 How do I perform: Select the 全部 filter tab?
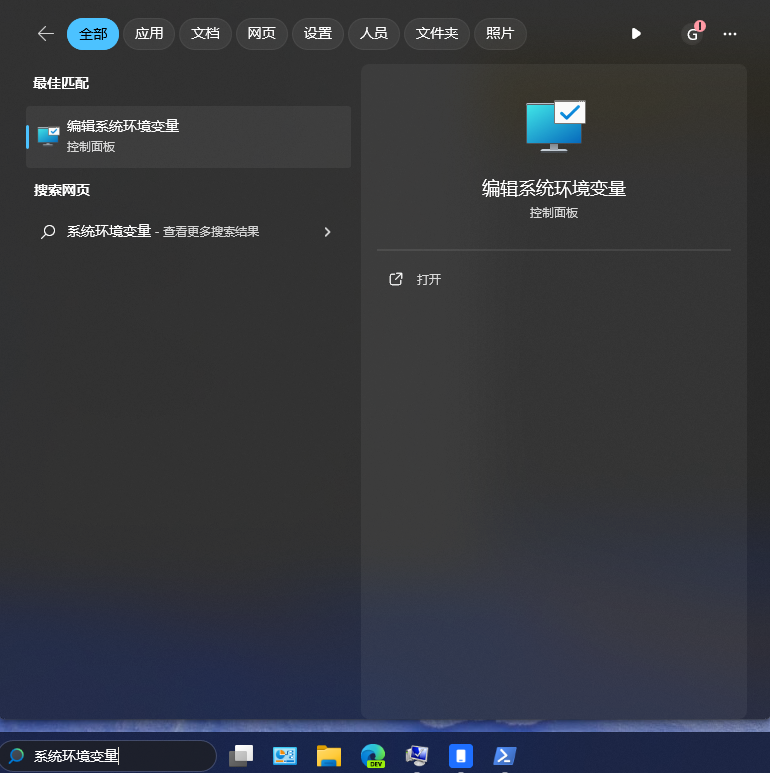[93, 34]
